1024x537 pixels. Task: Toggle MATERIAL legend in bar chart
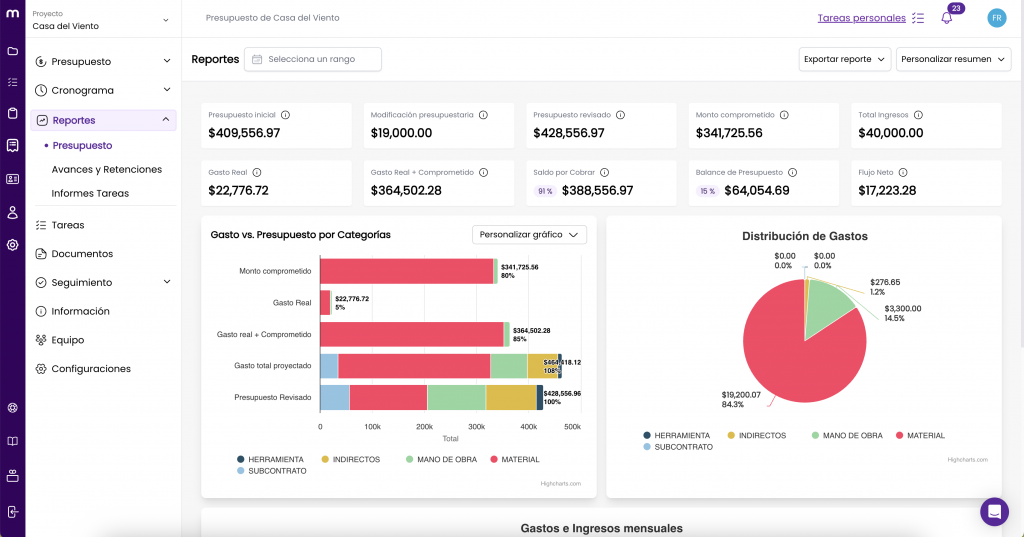(x=515, y=460)
